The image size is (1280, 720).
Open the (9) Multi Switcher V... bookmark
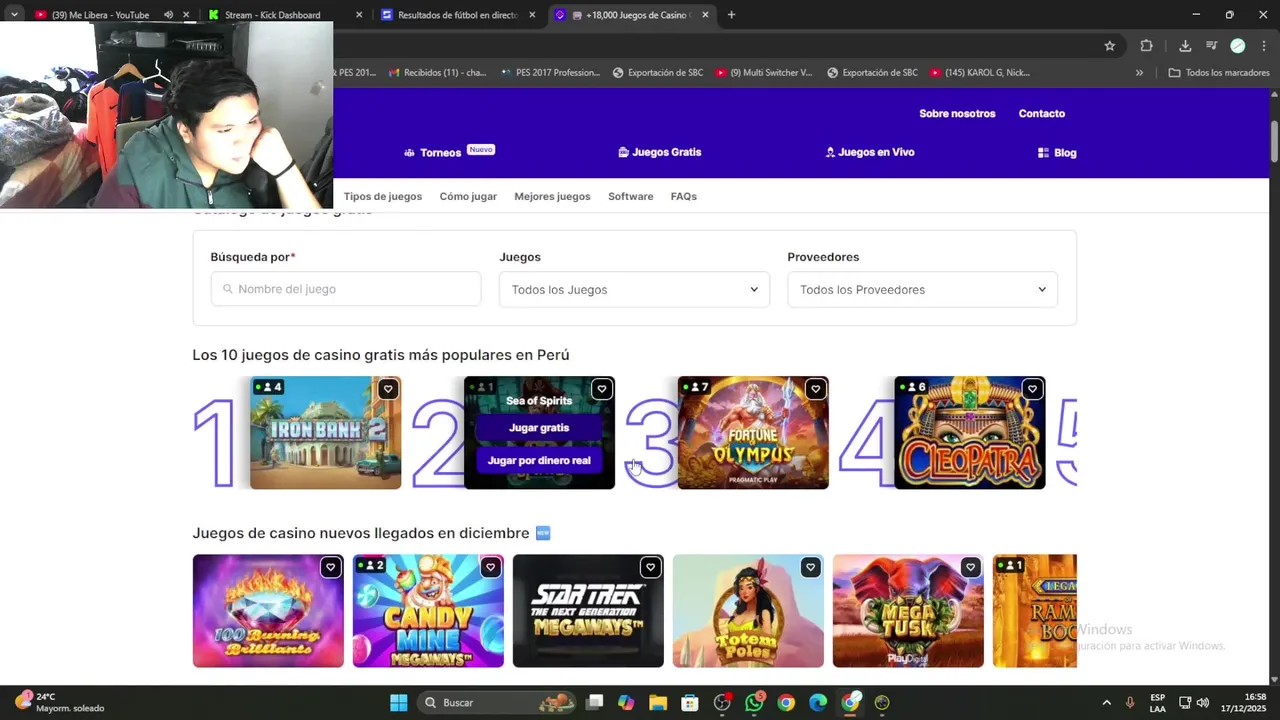point(764,72)
